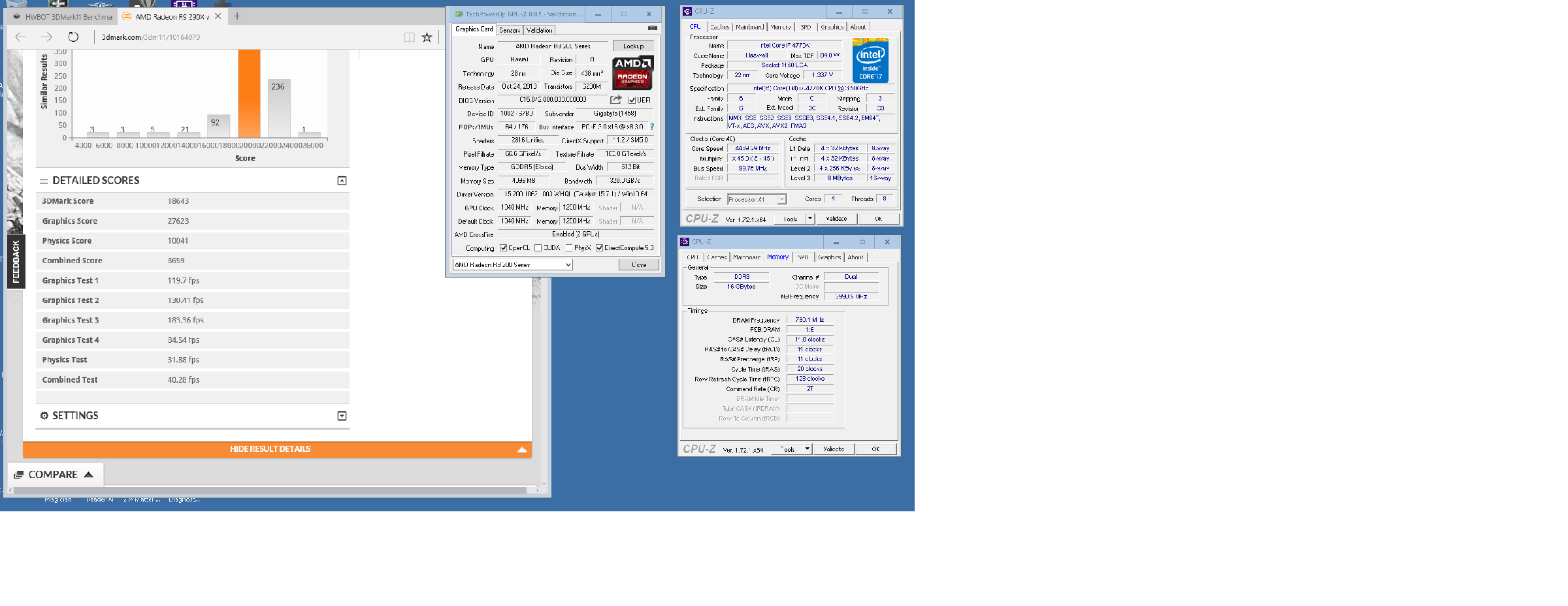Click the lower CPU-Z window title icon
Viewport: 1568px width, 606px height.
(685, 242)
